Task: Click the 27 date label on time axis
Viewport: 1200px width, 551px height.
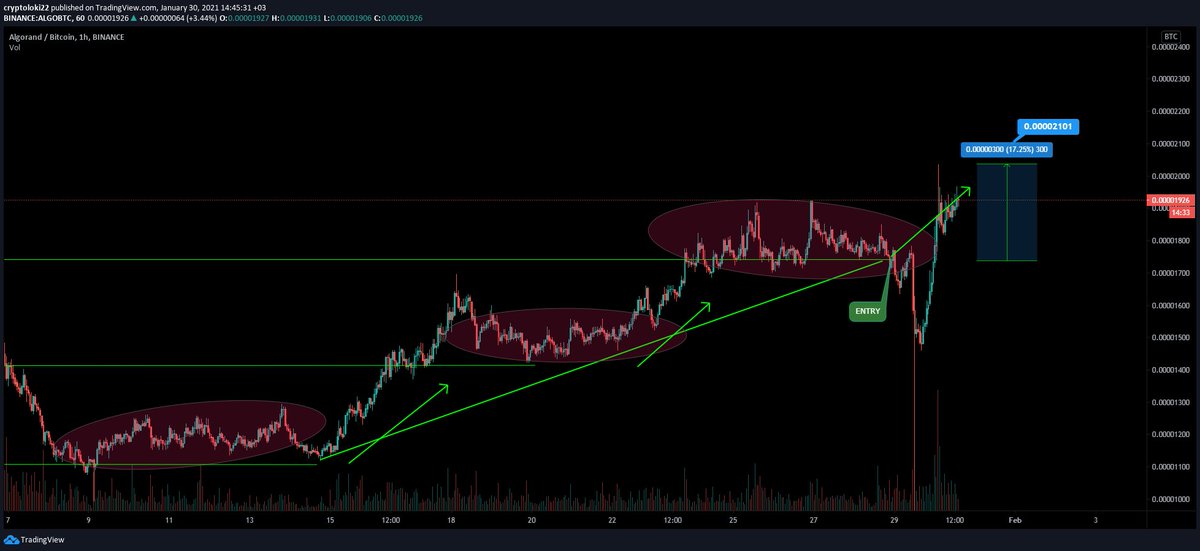Action: tap(814, 520)
